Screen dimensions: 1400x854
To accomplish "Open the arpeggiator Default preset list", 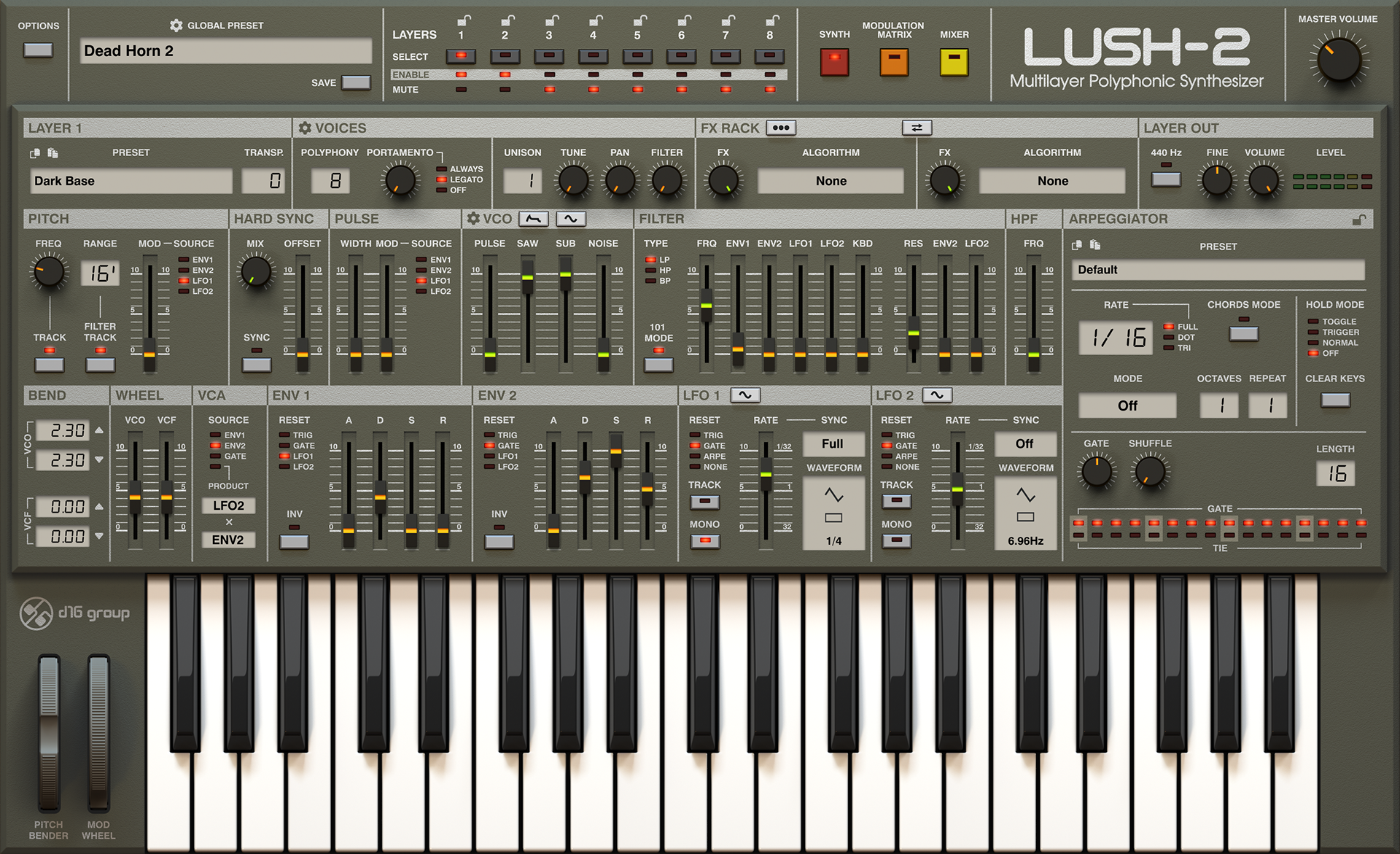I will (x=1218, y=270).
